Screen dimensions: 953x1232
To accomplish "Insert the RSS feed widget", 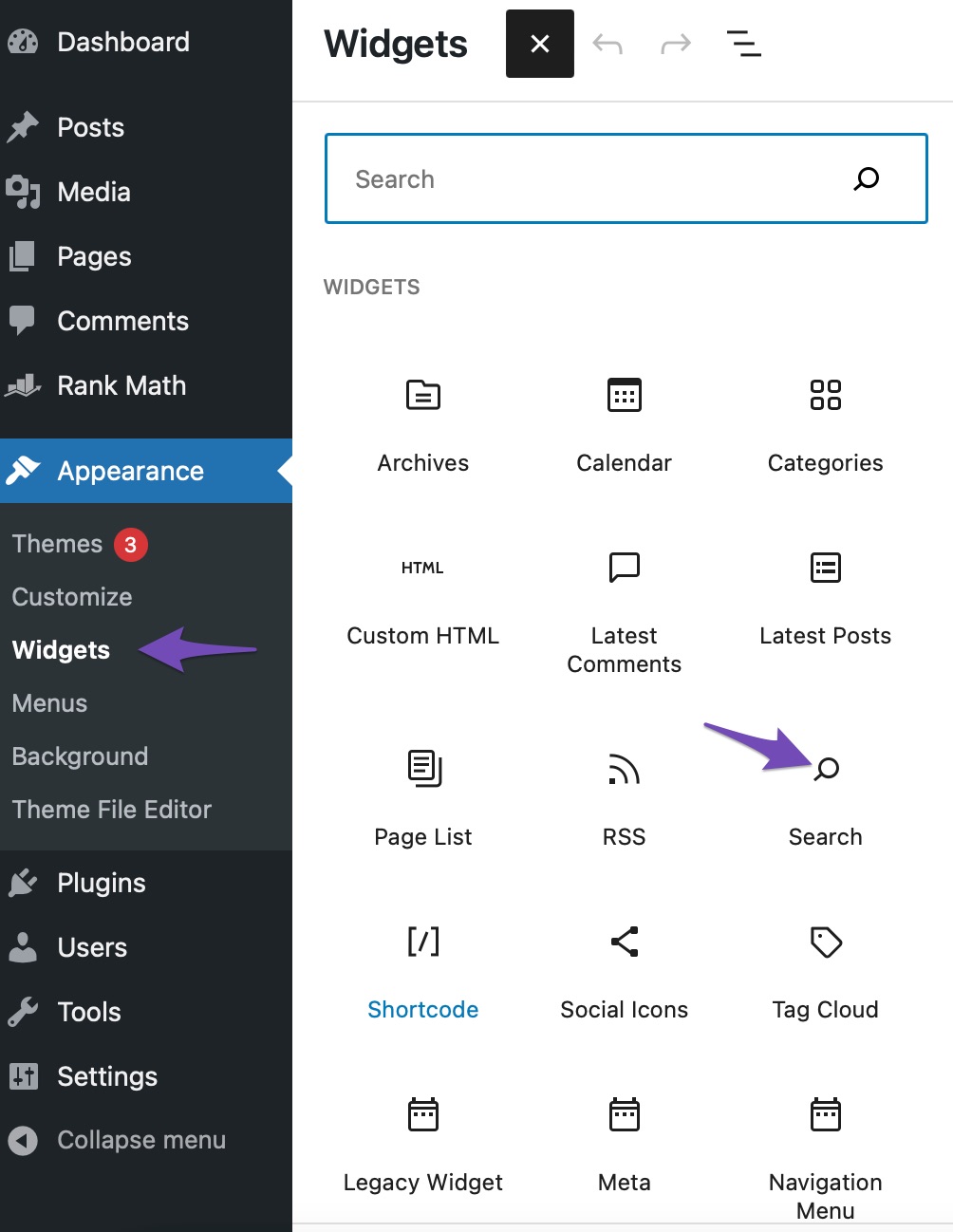I will pos(624,795).
